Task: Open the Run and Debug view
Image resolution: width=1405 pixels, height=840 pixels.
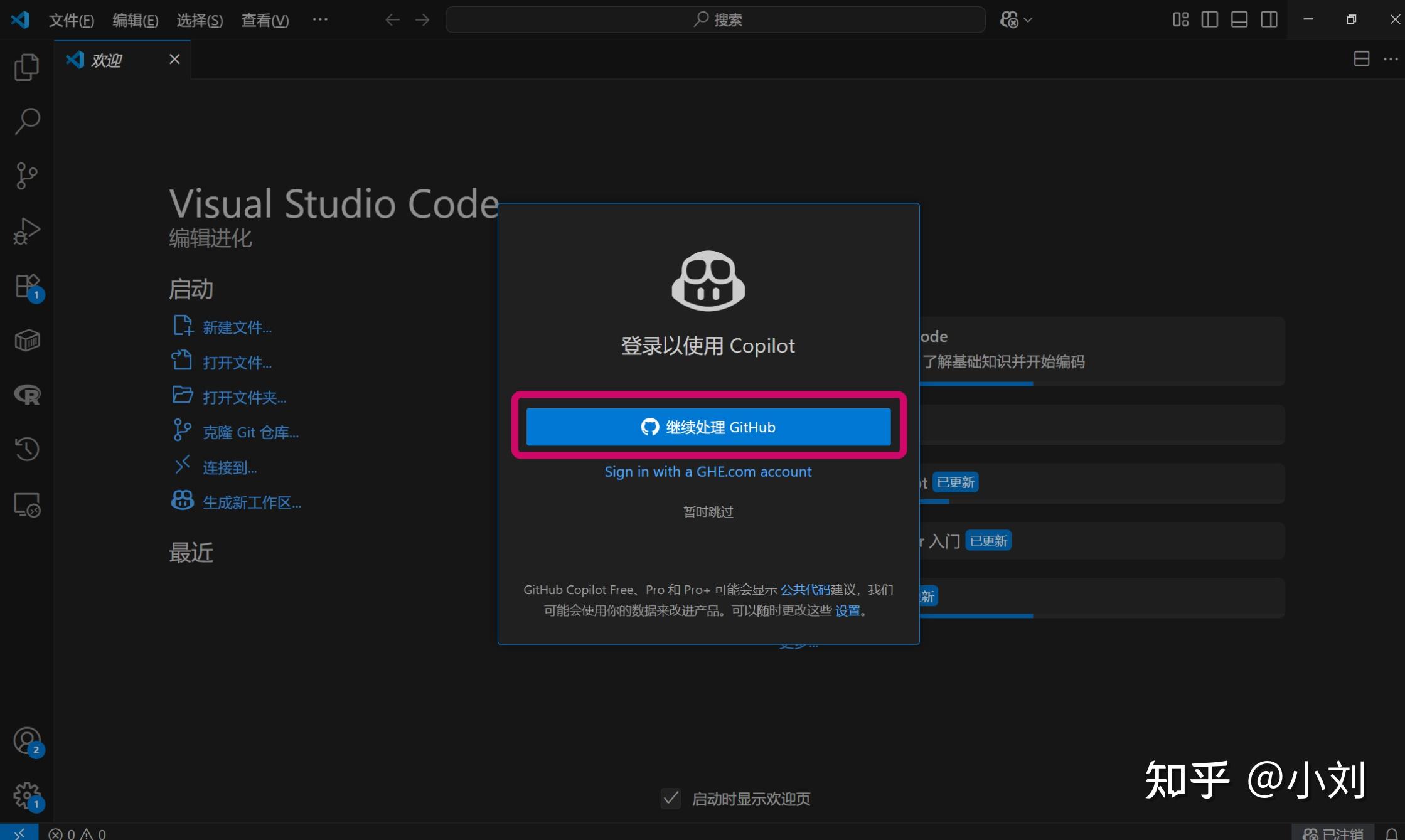Action: pos(26,230)
